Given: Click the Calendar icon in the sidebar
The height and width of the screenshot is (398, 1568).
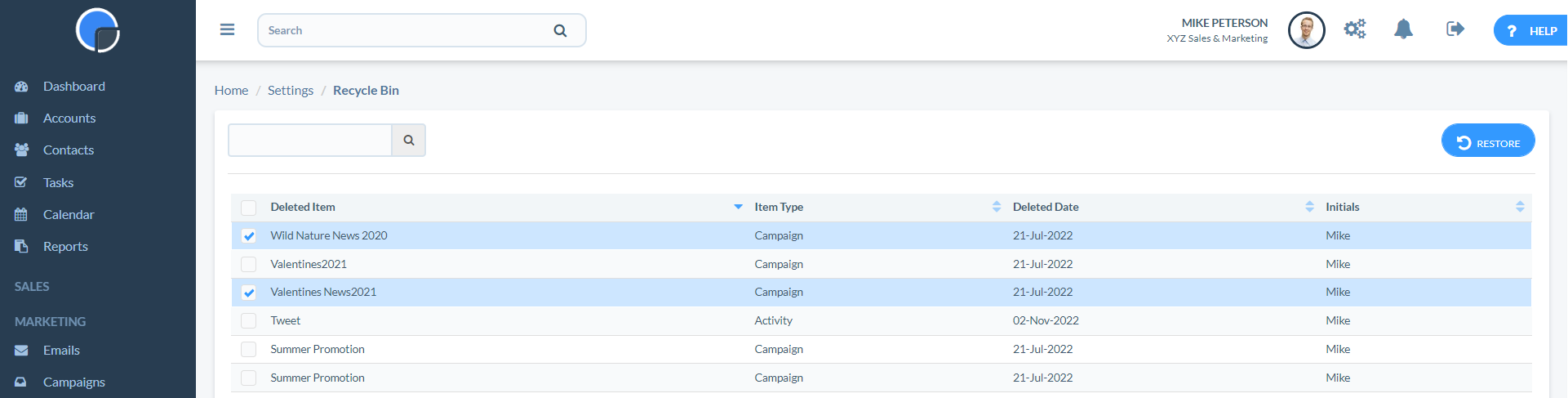Looking at the screenshot, I should point(21,214).
